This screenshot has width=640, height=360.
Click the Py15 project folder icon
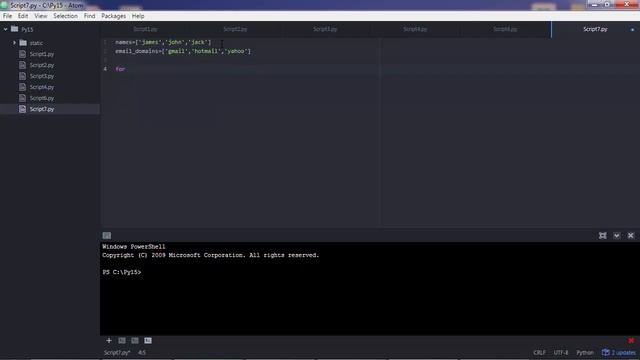(15, 29)
